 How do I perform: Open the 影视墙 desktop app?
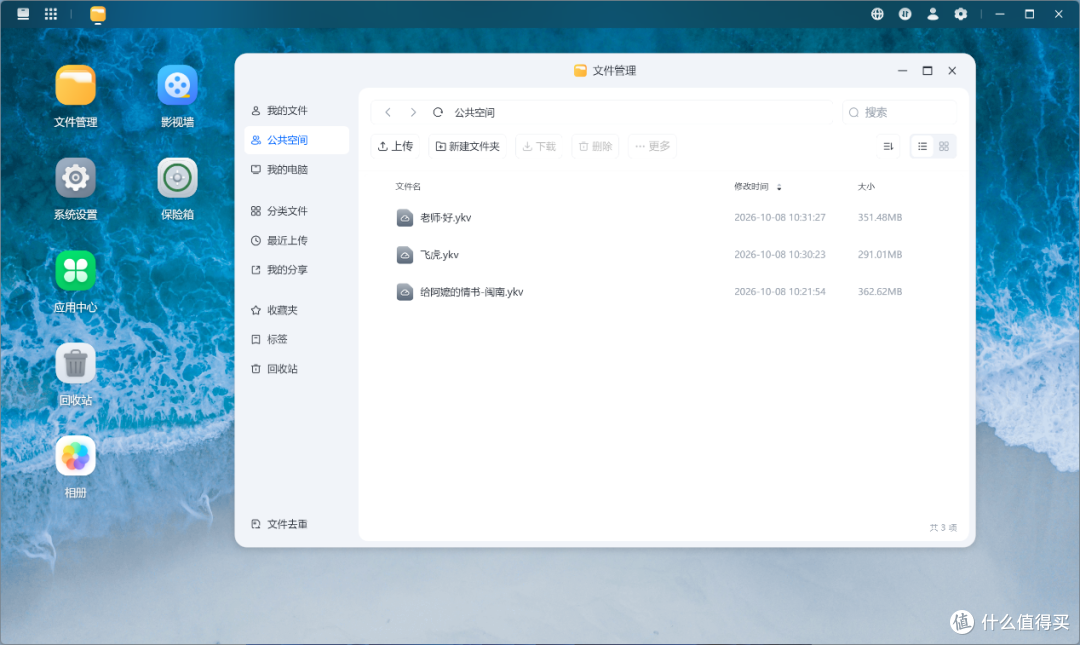[x=177, y=86]
